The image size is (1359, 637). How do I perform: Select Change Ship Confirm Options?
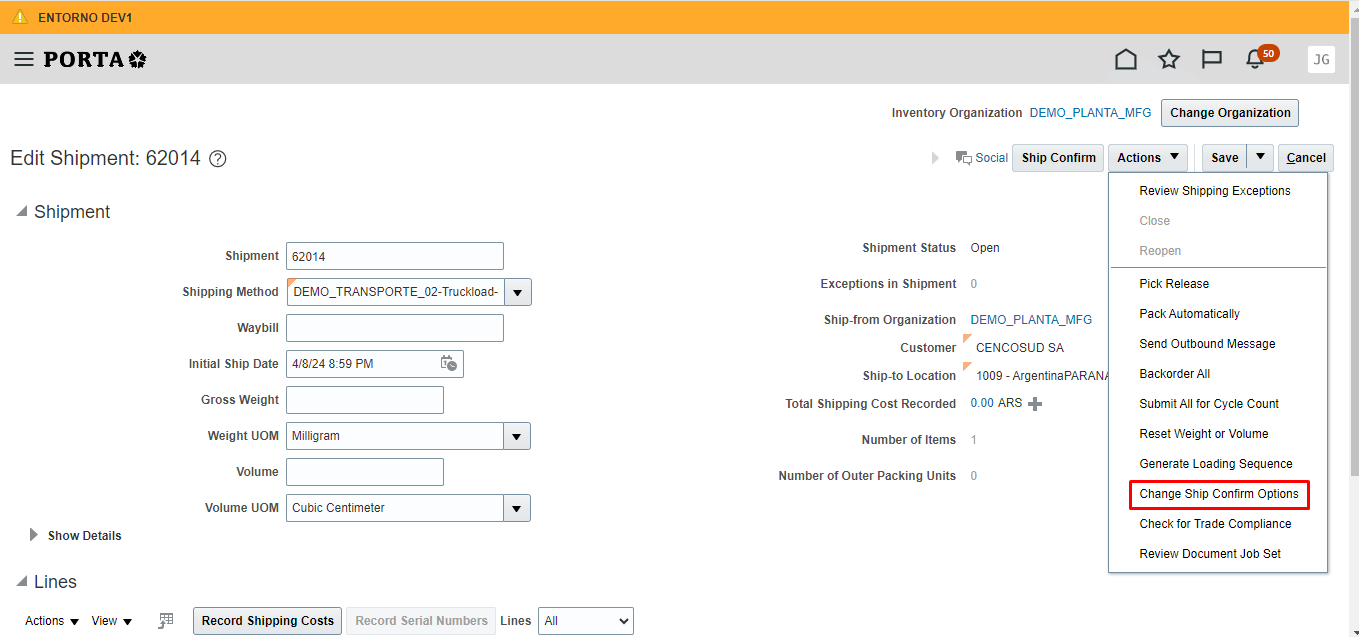pos(1218,494)
